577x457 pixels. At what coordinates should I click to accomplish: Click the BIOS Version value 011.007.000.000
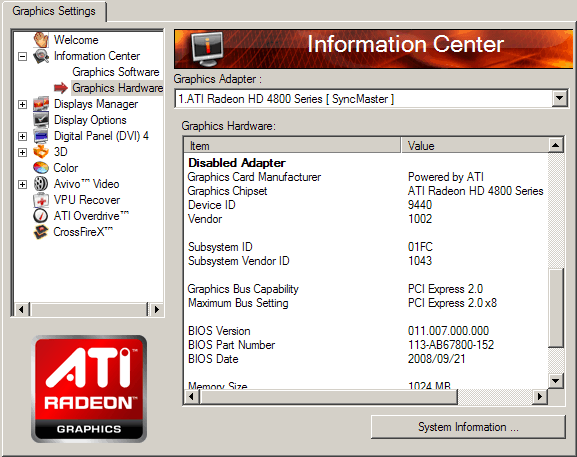(x=448, y=331)
